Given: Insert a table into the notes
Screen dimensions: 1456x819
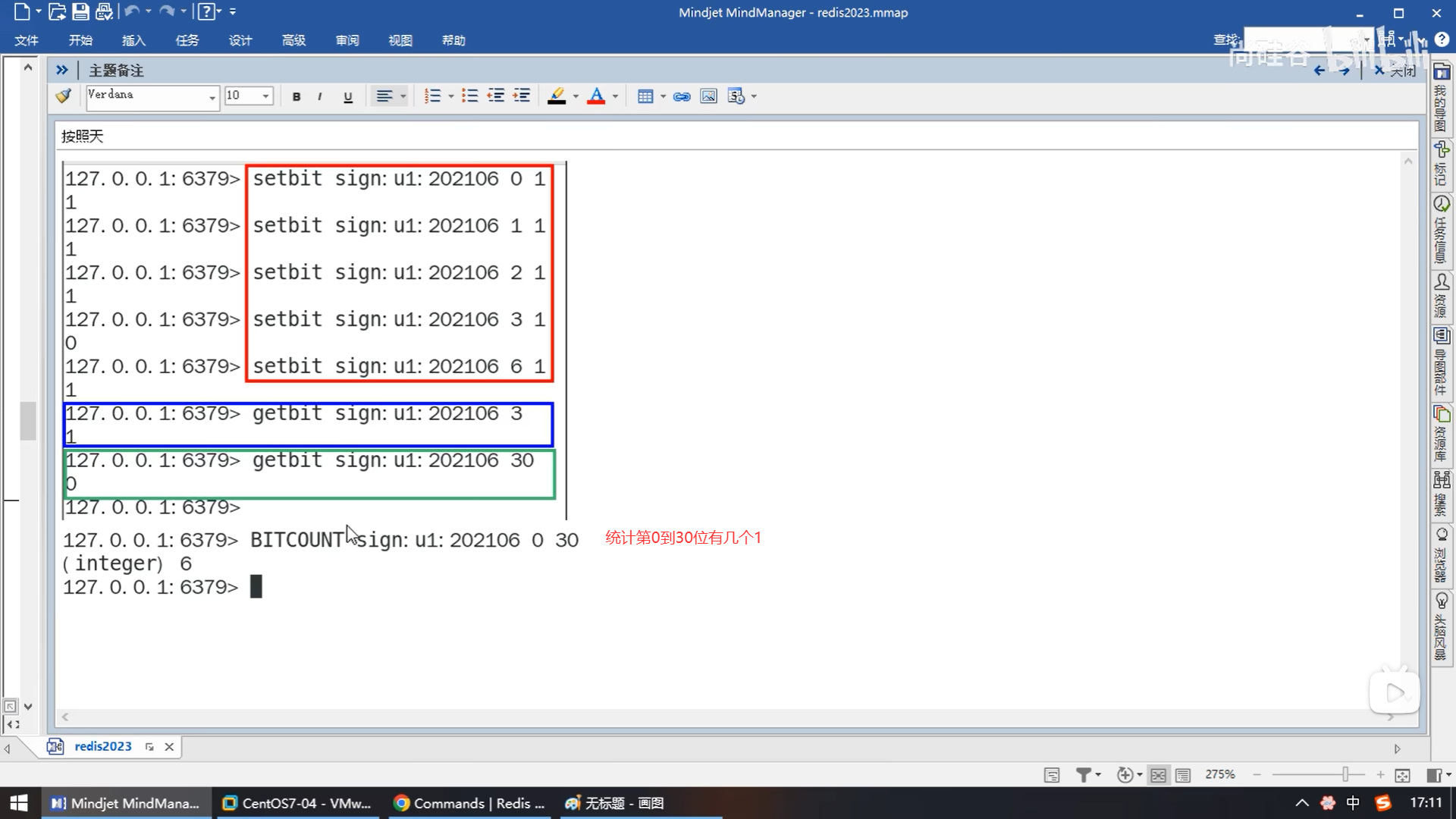Looking at the screenshot, I should click(645, 96).
